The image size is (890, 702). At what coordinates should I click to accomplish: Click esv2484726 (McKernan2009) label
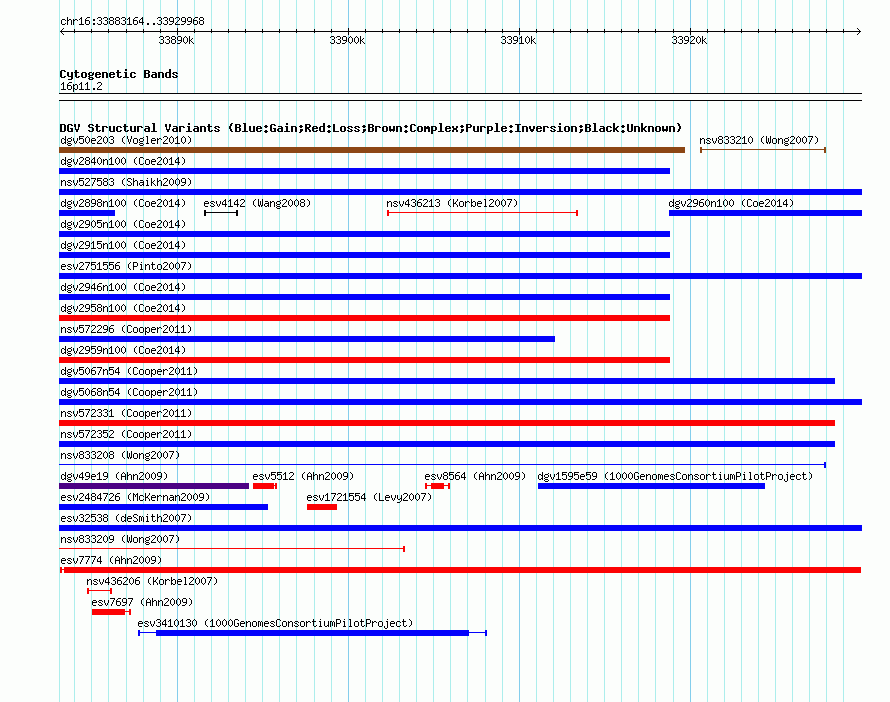pyautogui.click(x=135, y=497)
